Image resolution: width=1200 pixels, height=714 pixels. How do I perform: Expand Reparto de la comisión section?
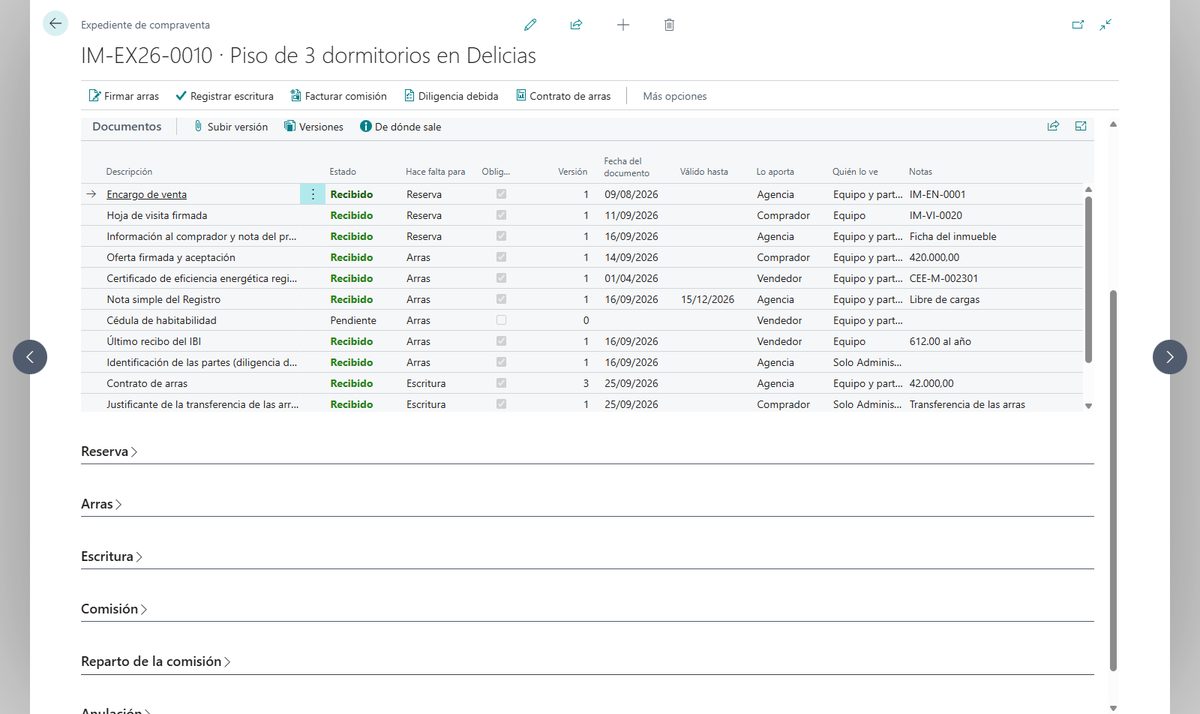click(156, 662)
